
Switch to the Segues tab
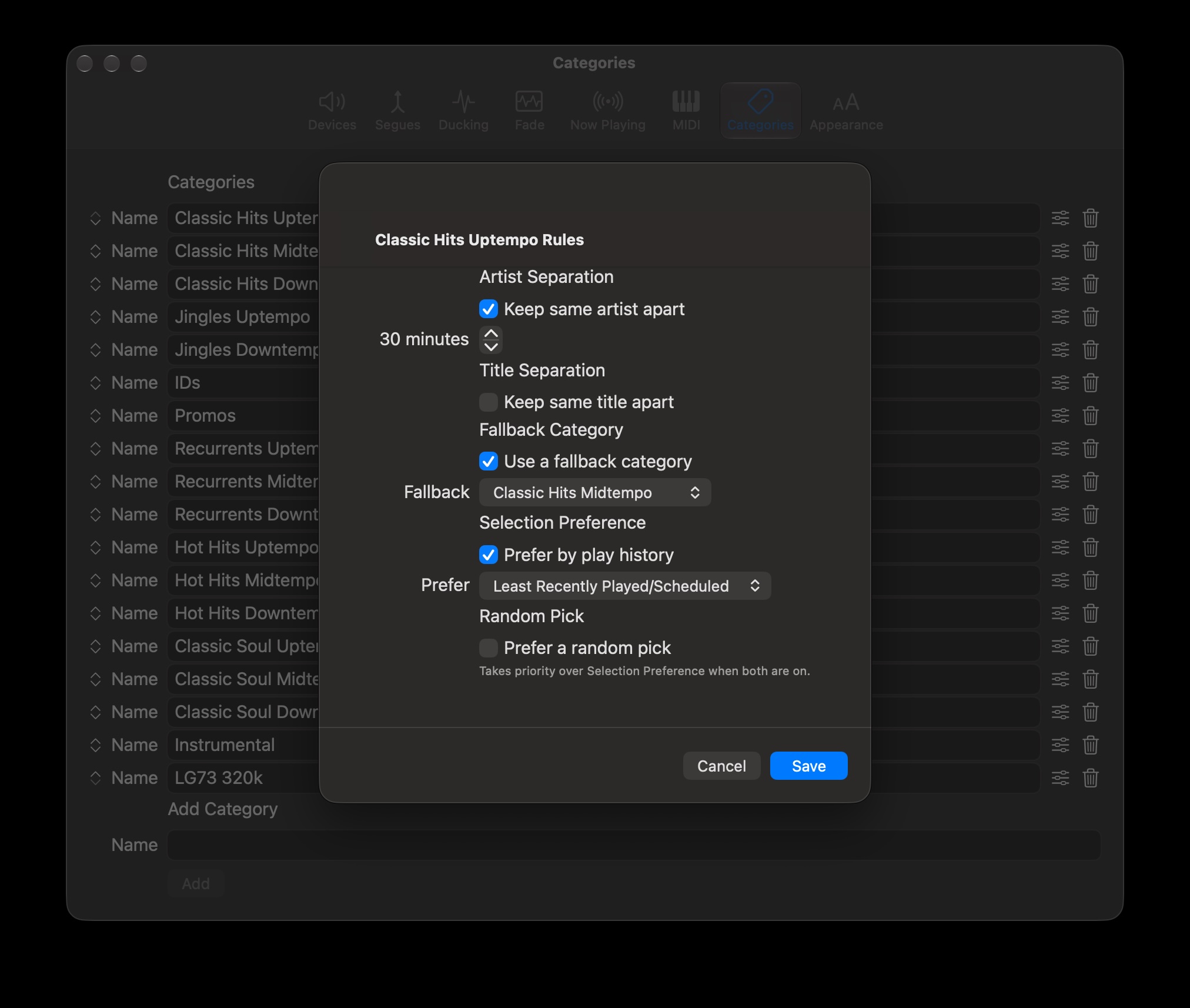(x=397, y=111)
